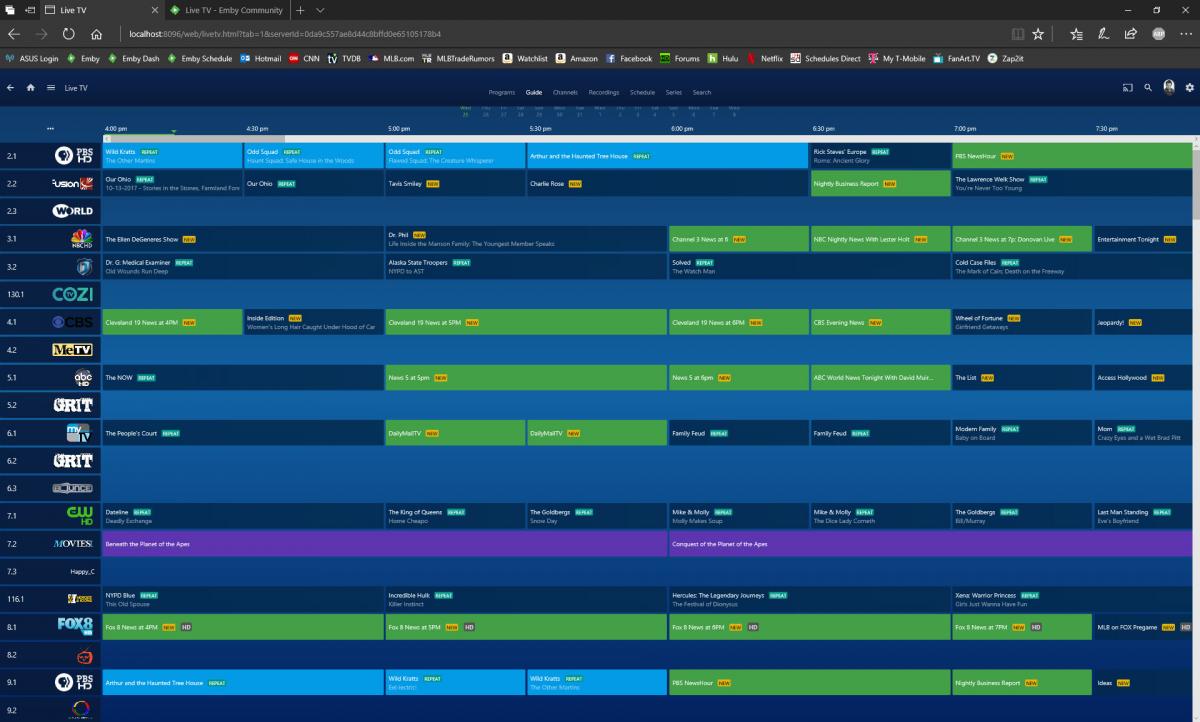This screenshot has width=1200, height=722.
Task: Open guide options three-dots button
Action: (x=51, y=129)
